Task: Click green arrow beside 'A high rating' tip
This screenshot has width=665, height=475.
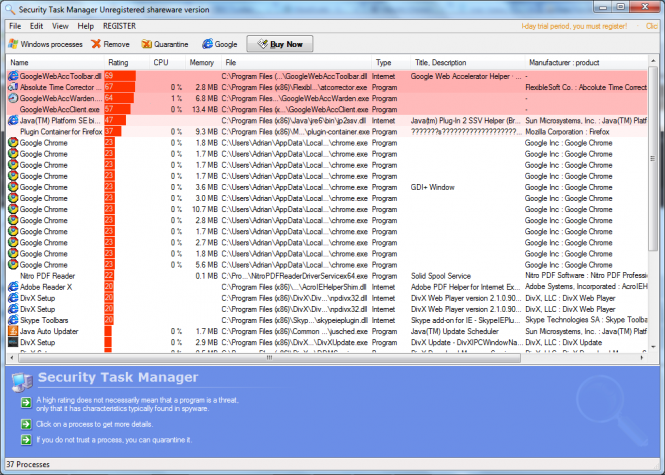Action: [26, 403]
